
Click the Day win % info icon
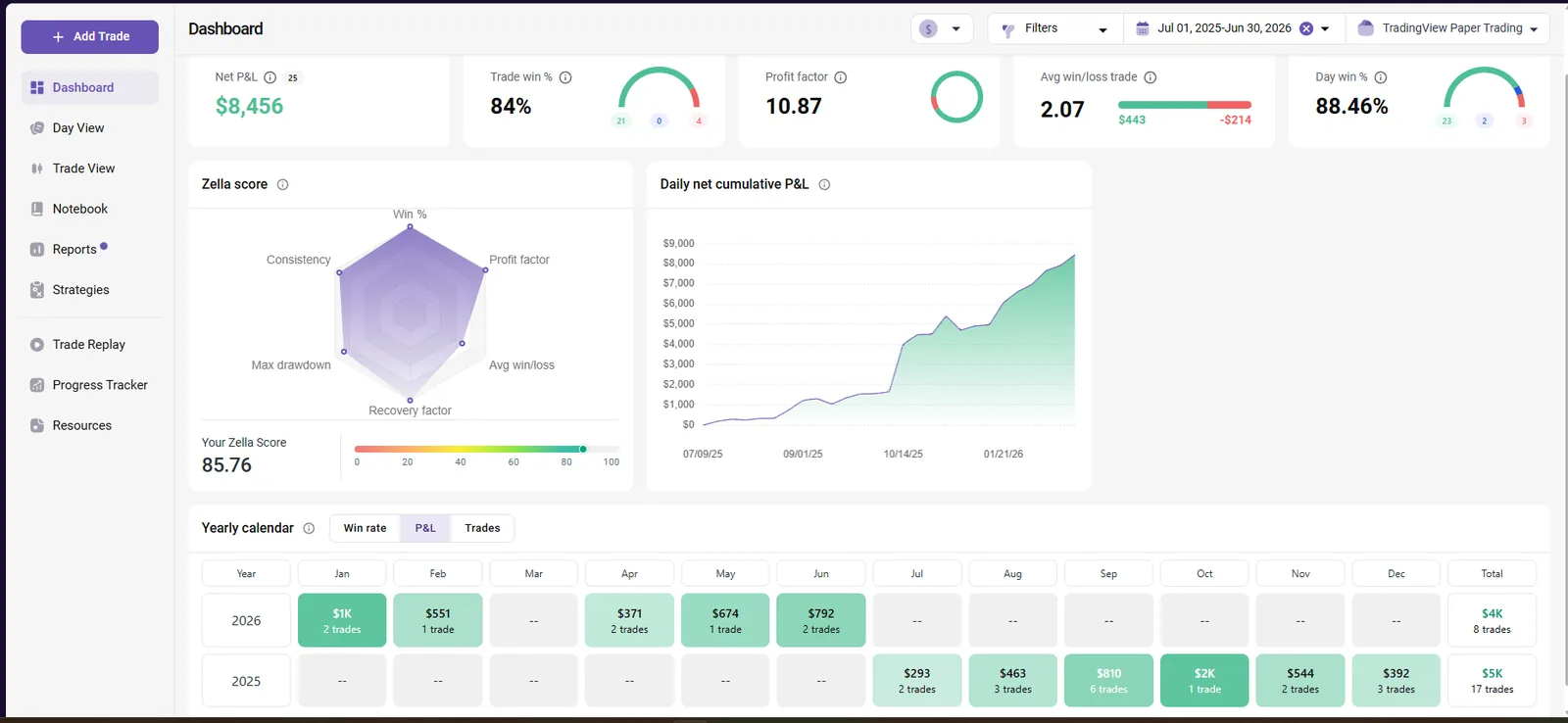(x=1381, y=77)
